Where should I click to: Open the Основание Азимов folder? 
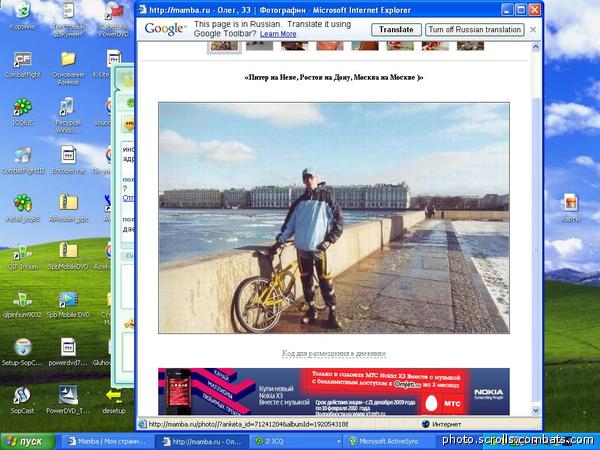click(x=68, y=68)
